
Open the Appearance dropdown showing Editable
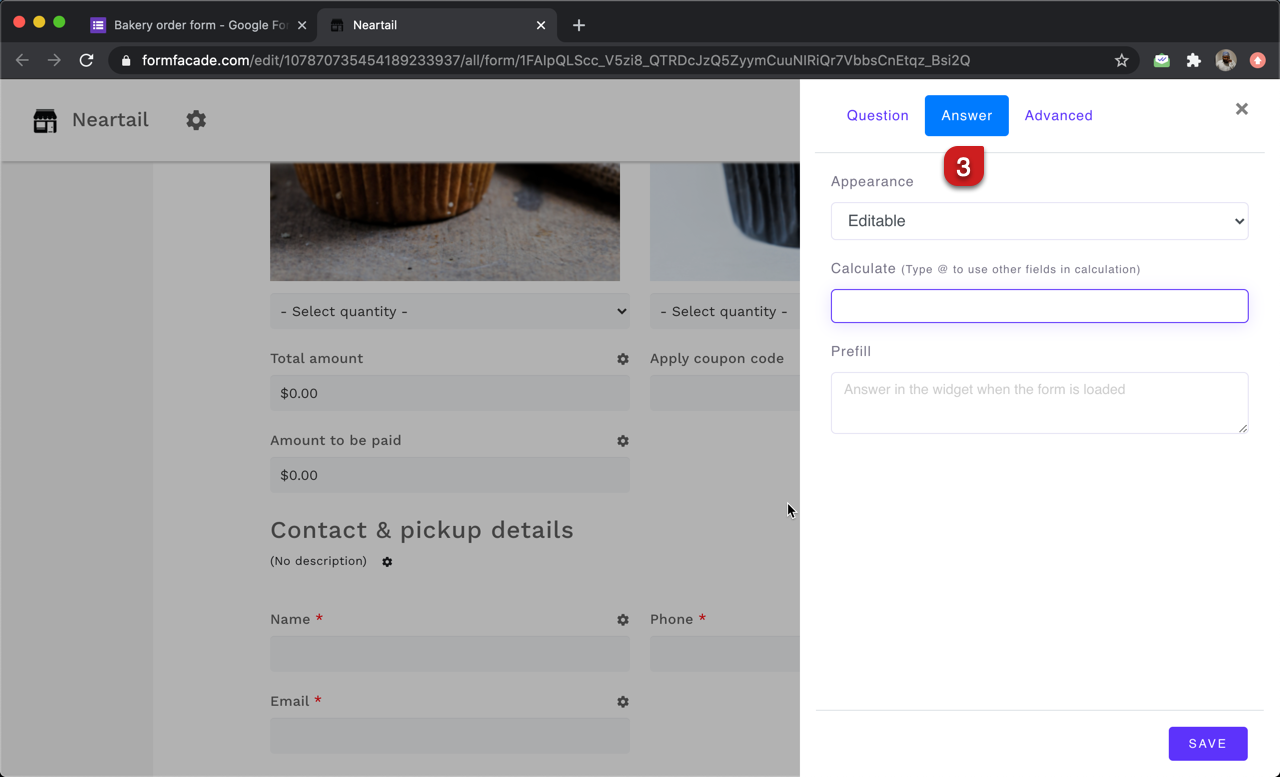click(1039, 221)
